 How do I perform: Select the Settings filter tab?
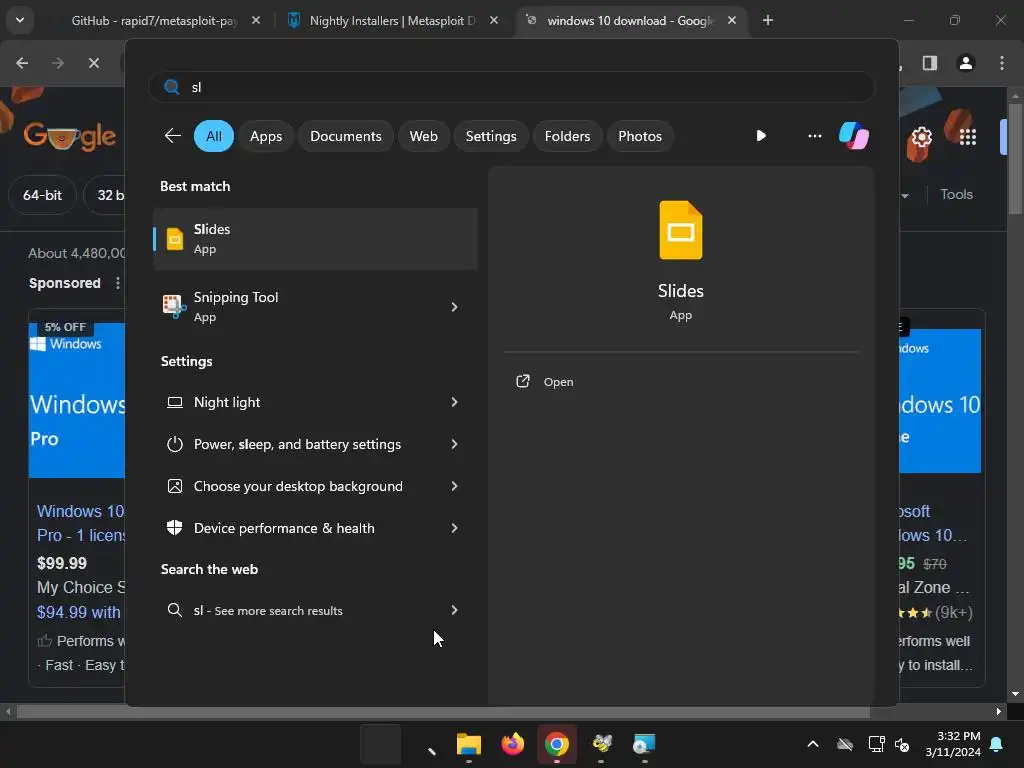click(491, 136)
